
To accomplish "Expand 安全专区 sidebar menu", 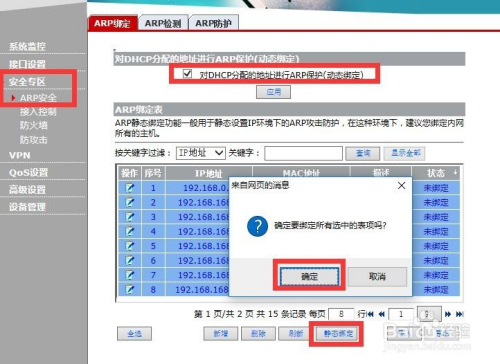I will (x=27, y=82).
